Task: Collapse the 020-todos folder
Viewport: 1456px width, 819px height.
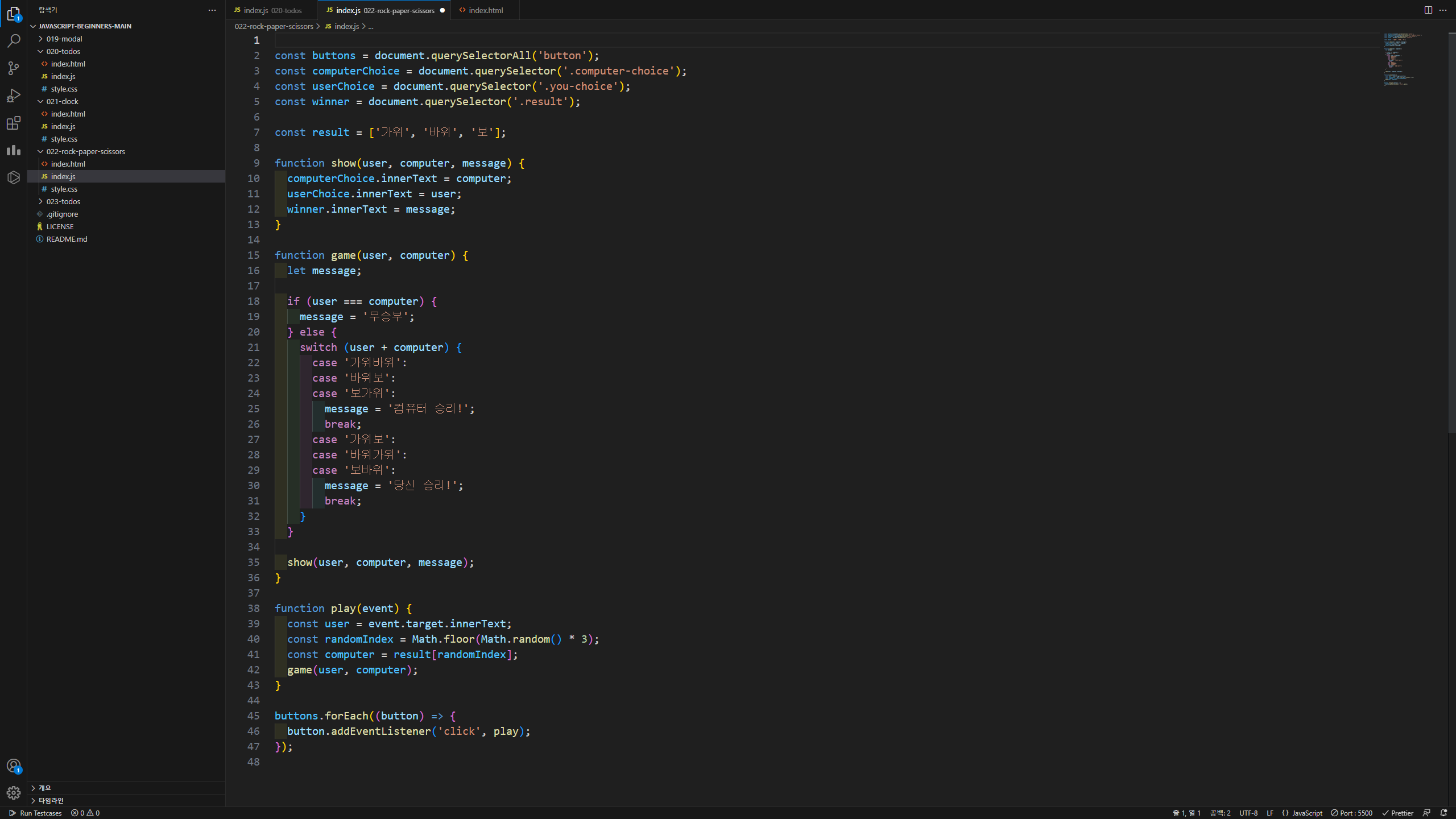Action: click(63, 51)
